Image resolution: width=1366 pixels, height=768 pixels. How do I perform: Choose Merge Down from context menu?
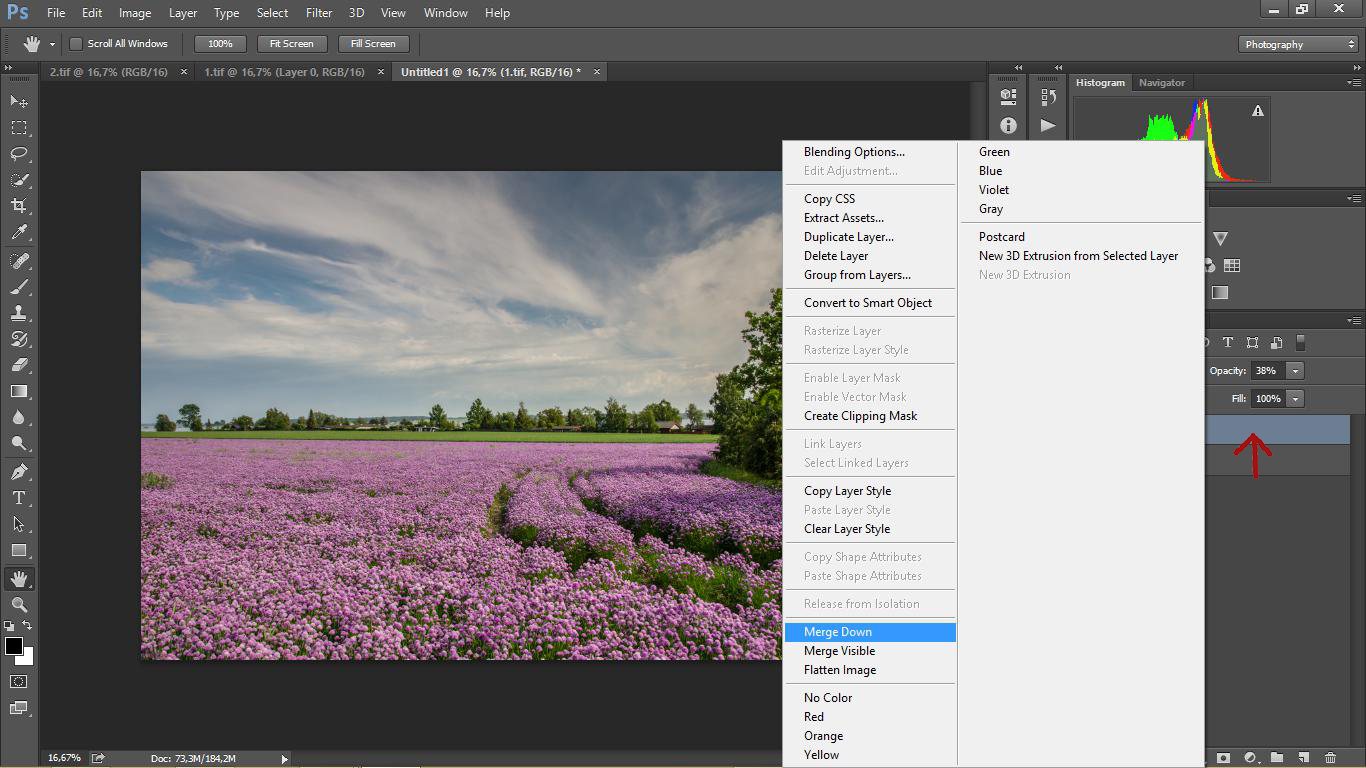pos(838,632)
